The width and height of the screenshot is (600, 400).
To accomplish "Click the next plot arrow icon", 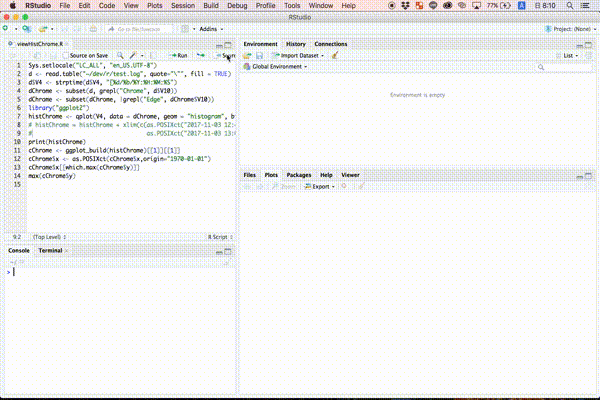I will [259, 186].
